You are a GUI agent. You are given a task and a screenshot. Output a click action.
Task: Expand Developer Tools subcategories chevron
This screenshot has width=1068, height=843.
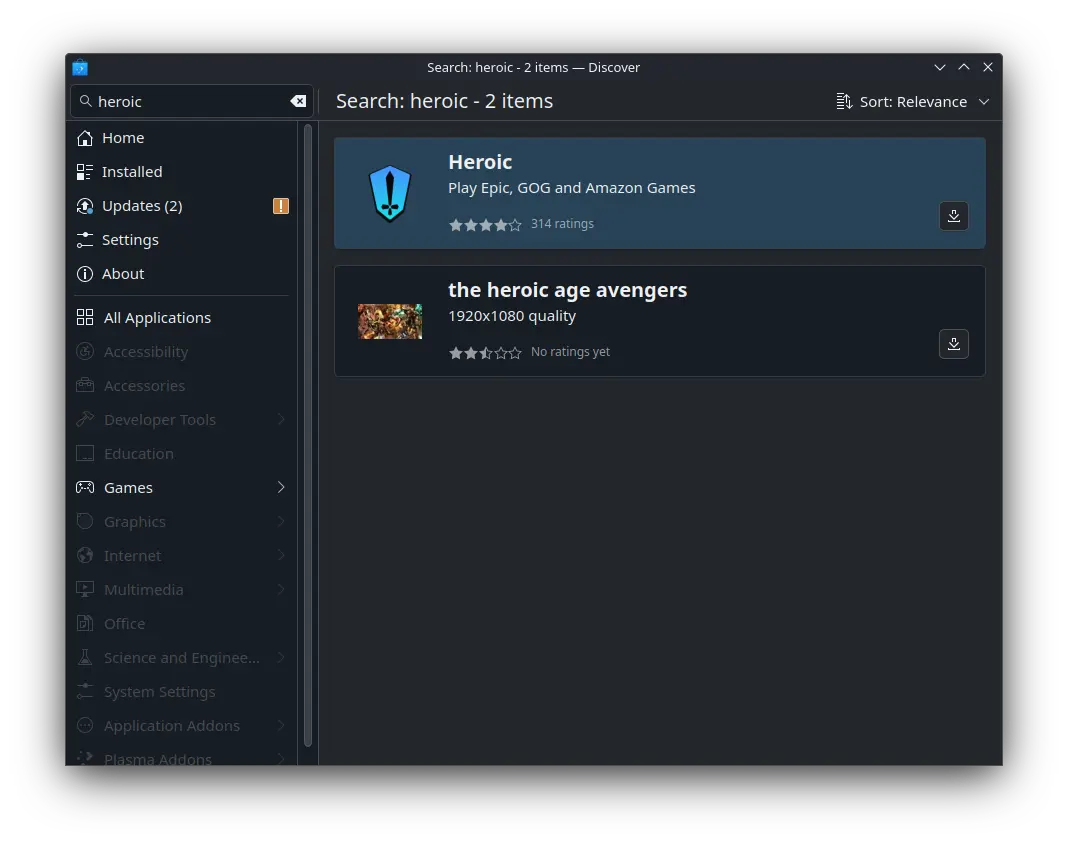(281, 419)
